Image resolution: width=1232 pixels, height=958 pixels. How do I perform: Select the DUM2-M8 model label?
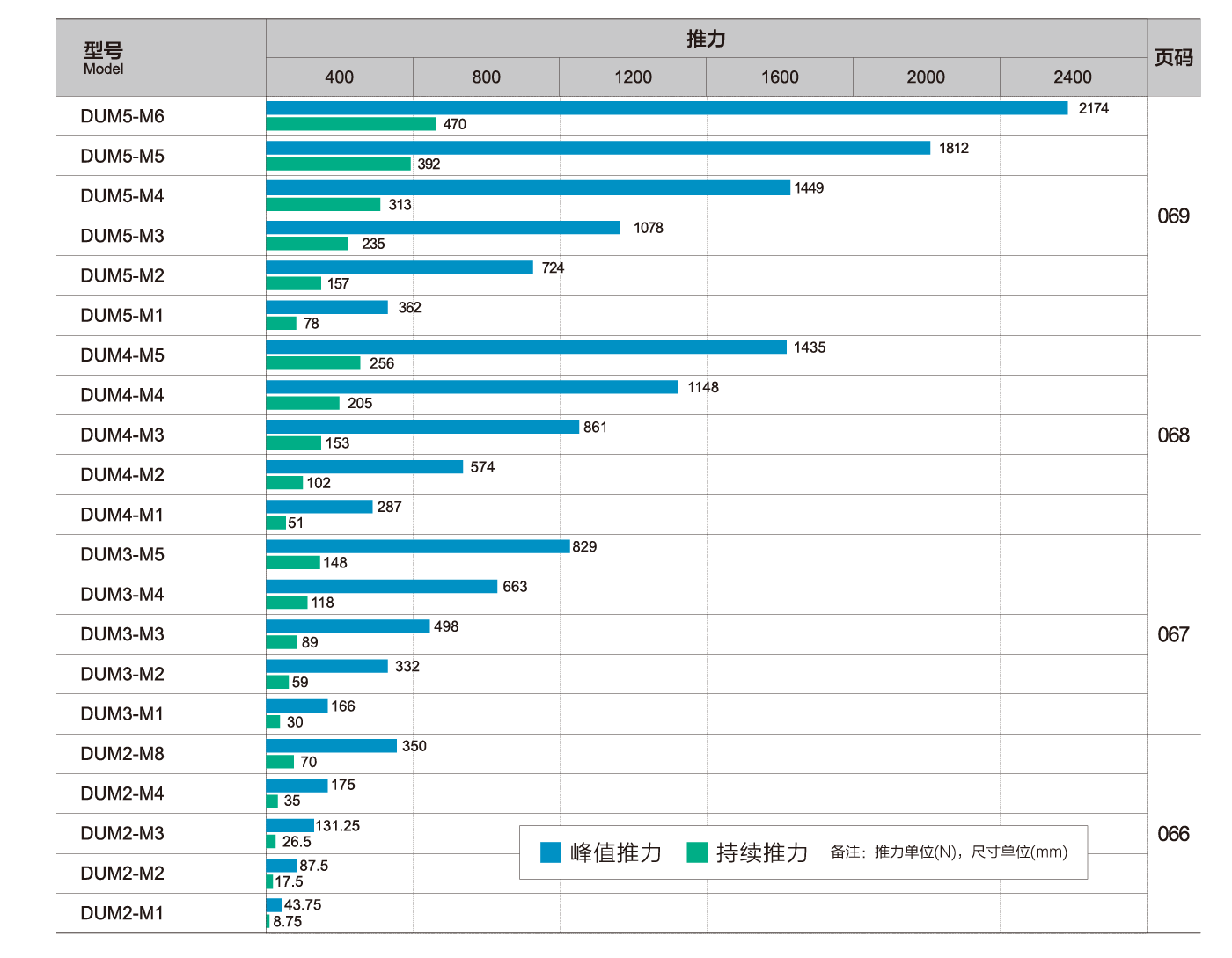pyautogui.click(x=122, y=754)
